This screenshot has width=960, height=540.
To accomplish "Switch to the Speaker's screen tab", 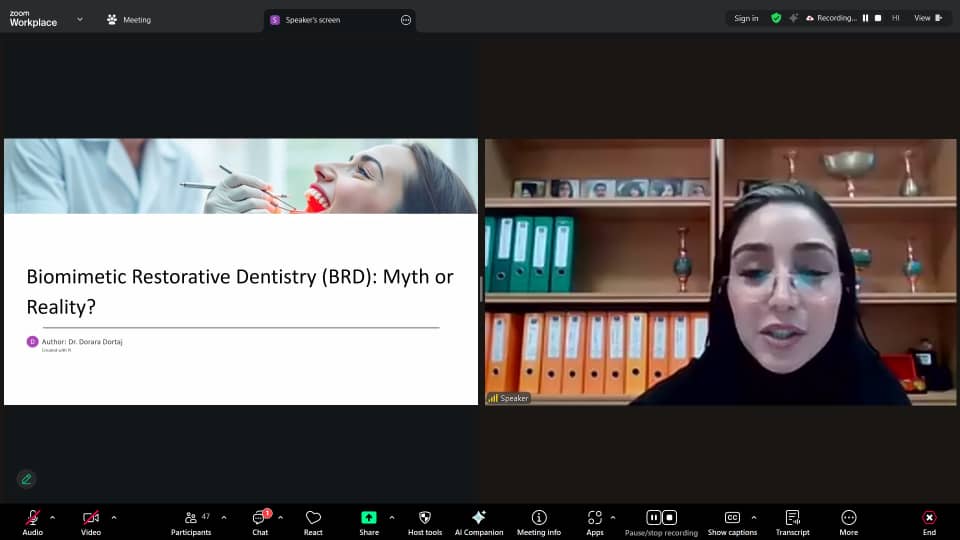I will tap(315, 20).
